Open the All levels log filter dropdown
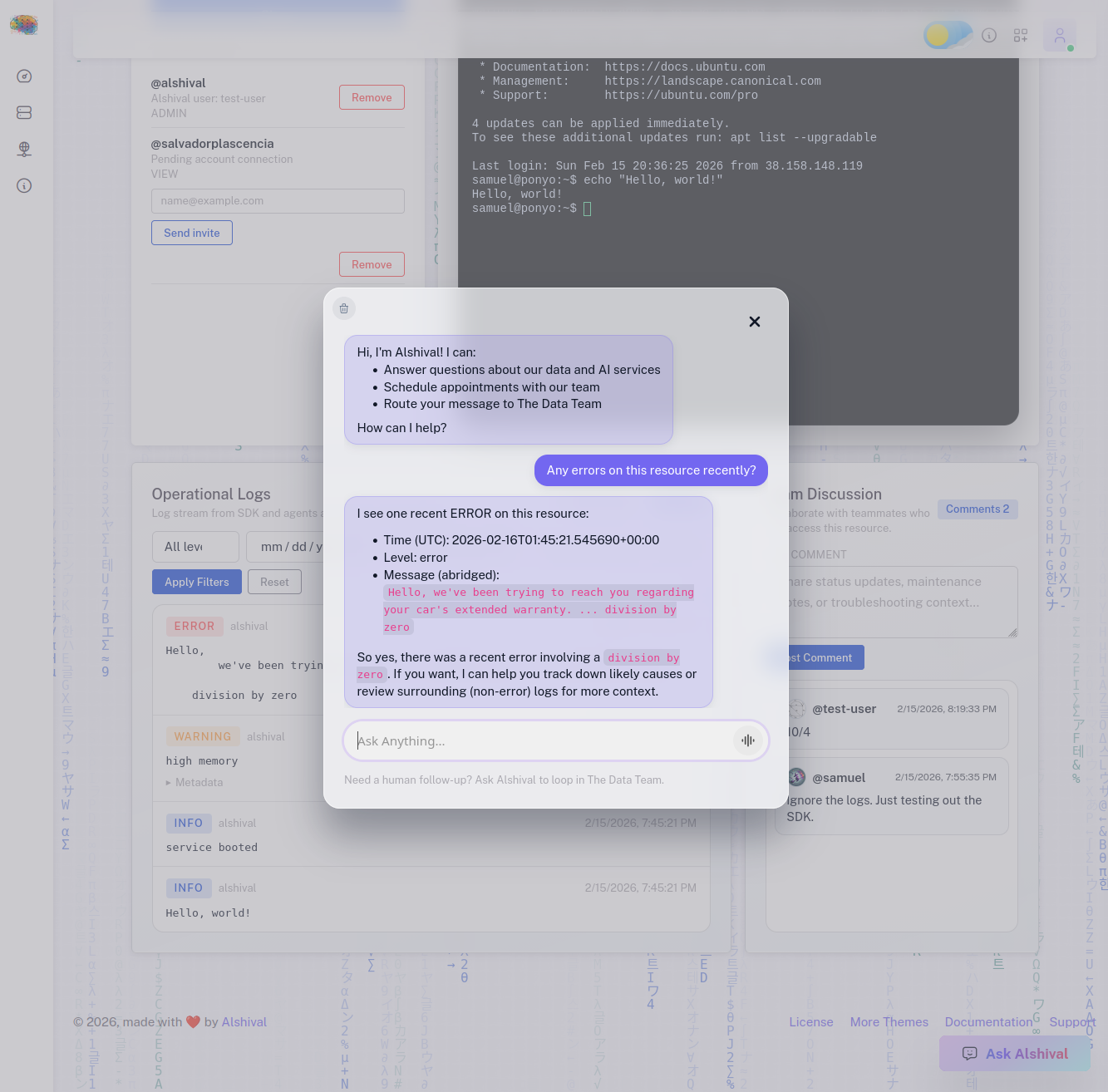Screen dimensions: 1108x1092 pyautogui.click(x=195, y=547)
